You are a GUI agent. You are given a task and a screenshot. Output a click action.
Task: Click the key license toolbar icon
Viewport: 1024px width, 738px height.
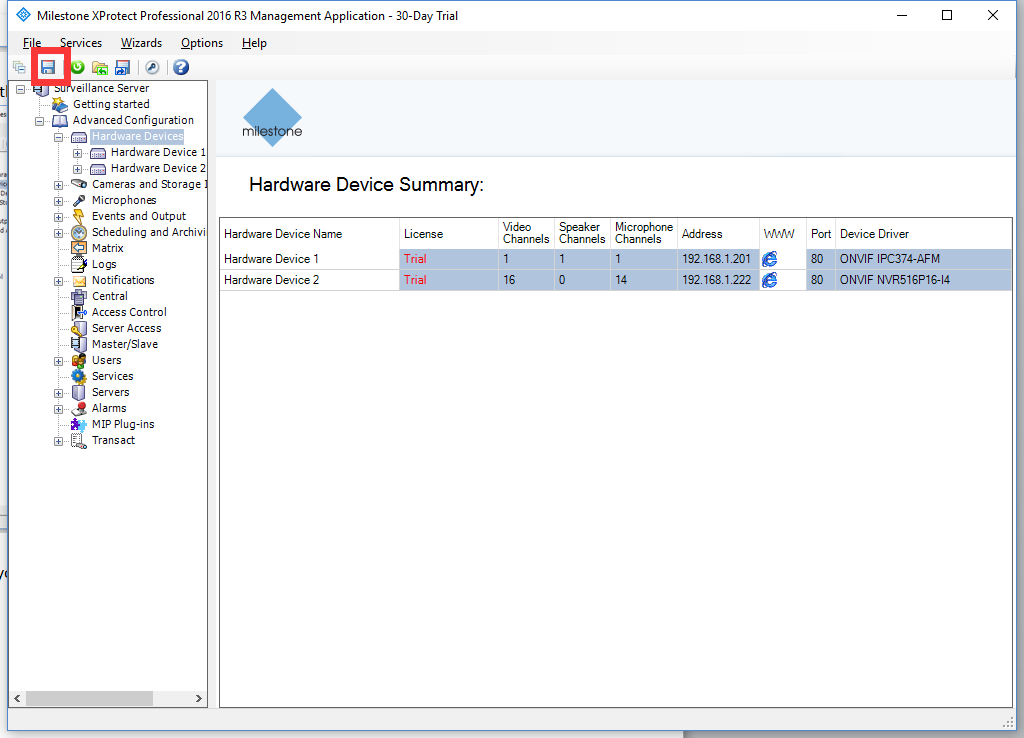click(152, 67)
